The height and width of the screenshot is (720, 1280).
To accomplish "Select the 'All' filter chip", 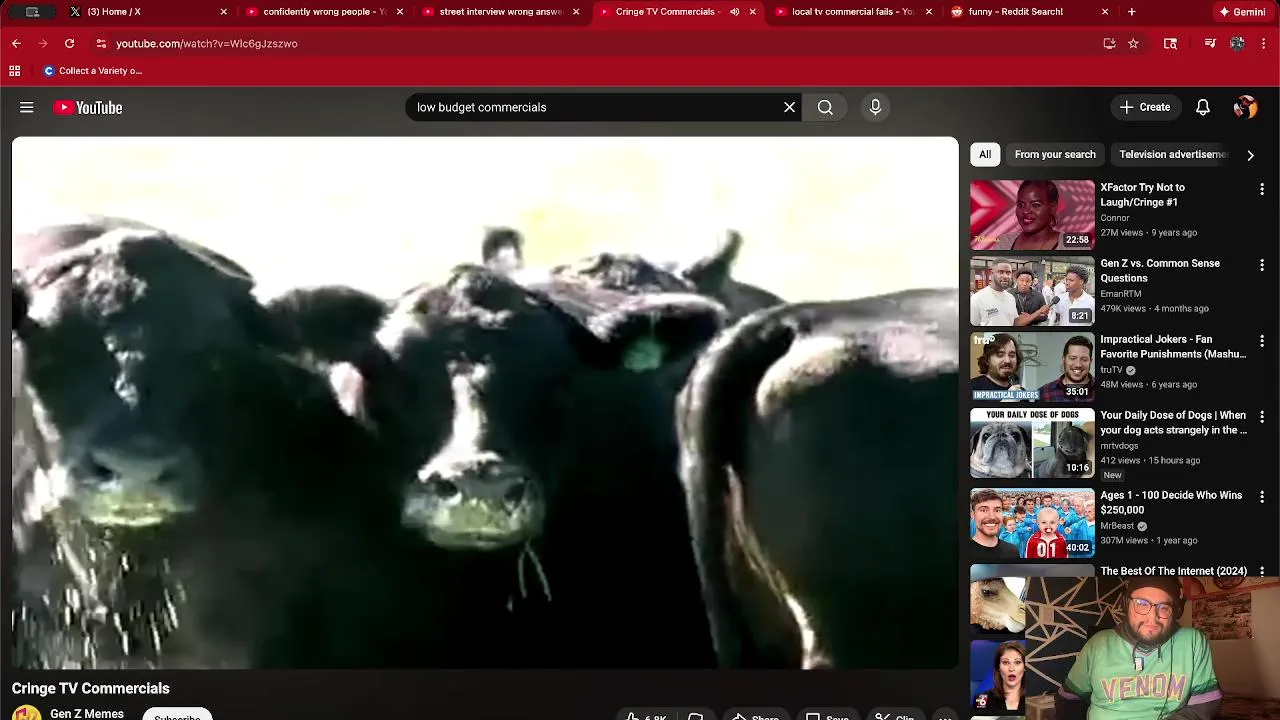I will coord(985,154).
